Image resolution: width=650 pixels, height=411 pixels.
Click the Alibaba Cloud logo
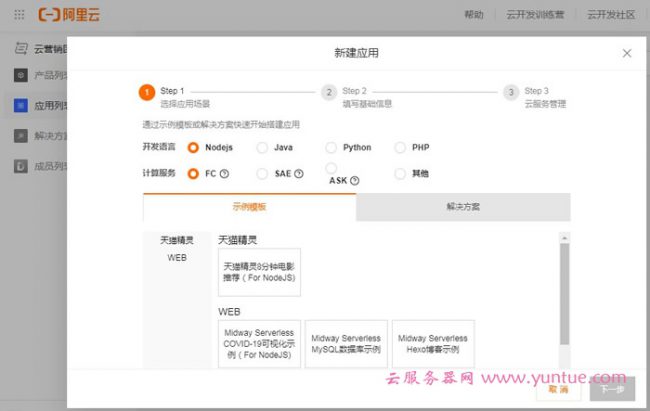[x=68, y=15]
